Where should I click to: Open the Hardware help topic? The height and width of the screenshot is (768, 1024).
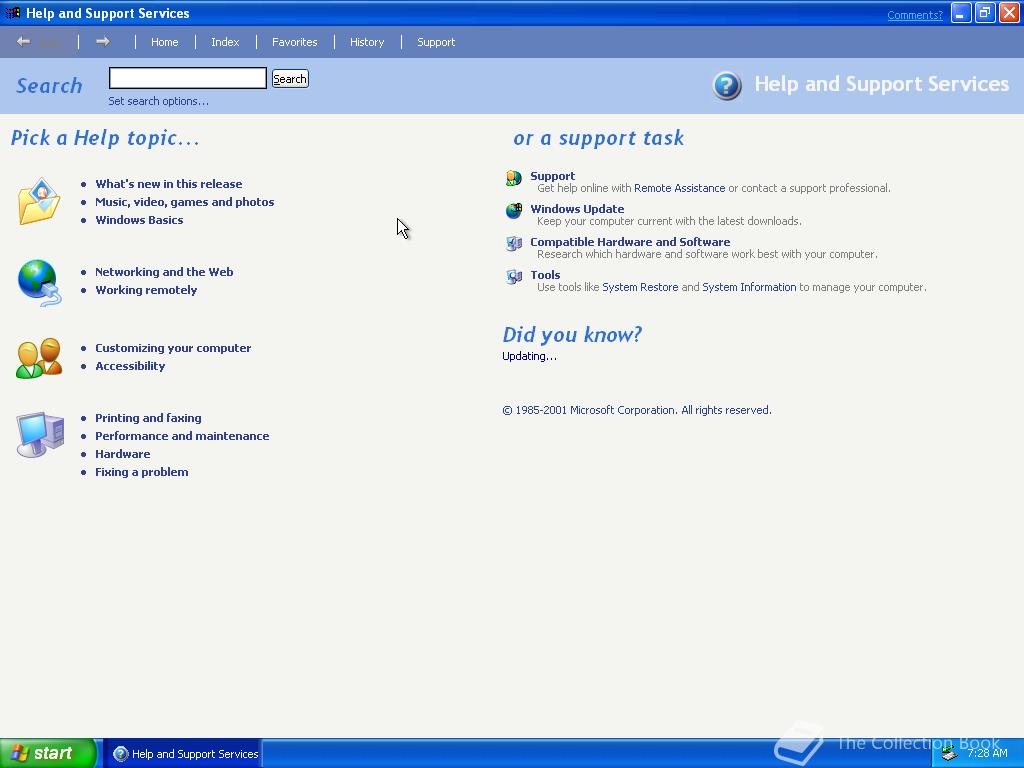tap(123, 454)
